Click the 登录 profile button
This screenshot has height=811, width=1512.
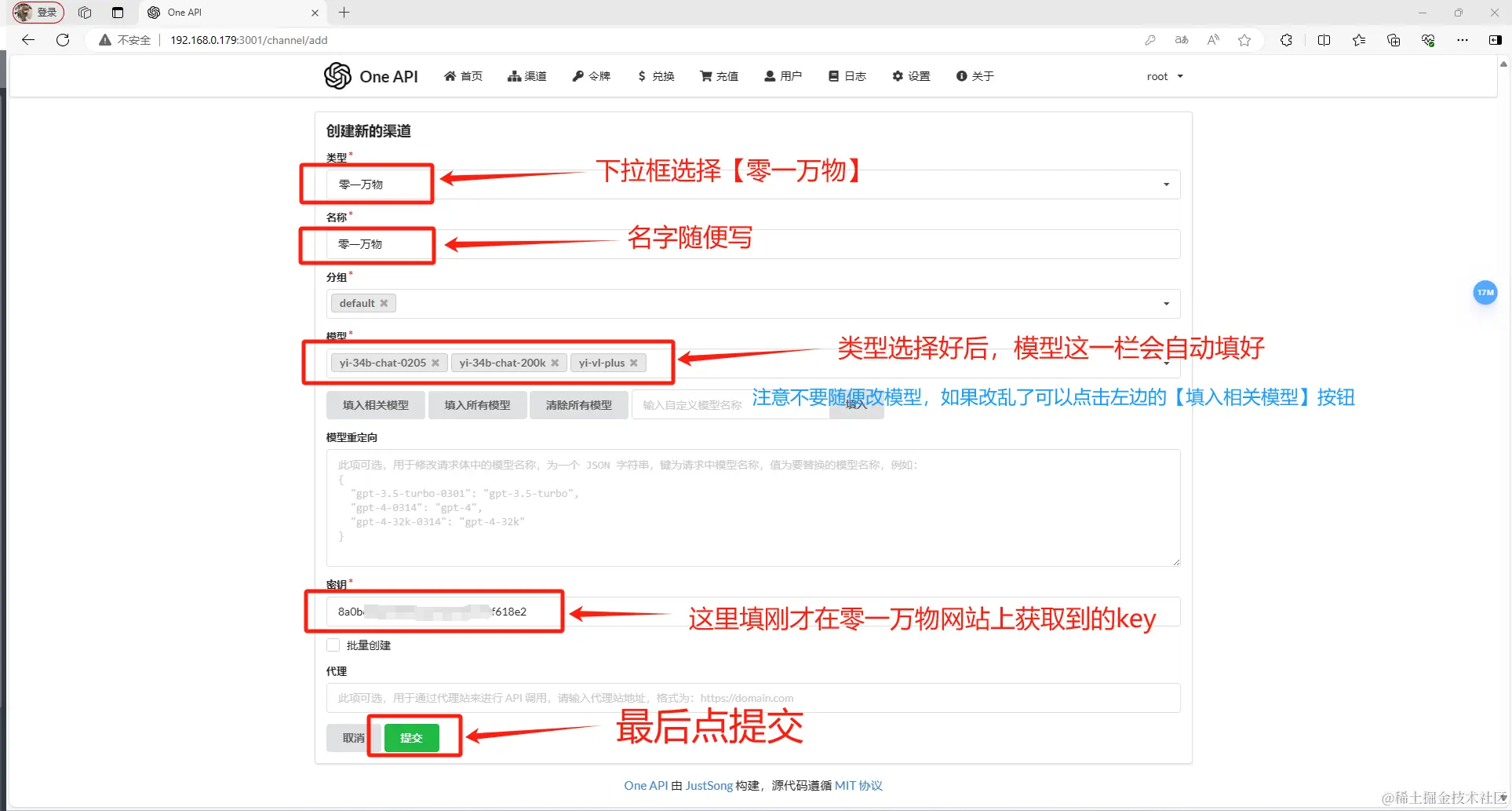[38, 13]
